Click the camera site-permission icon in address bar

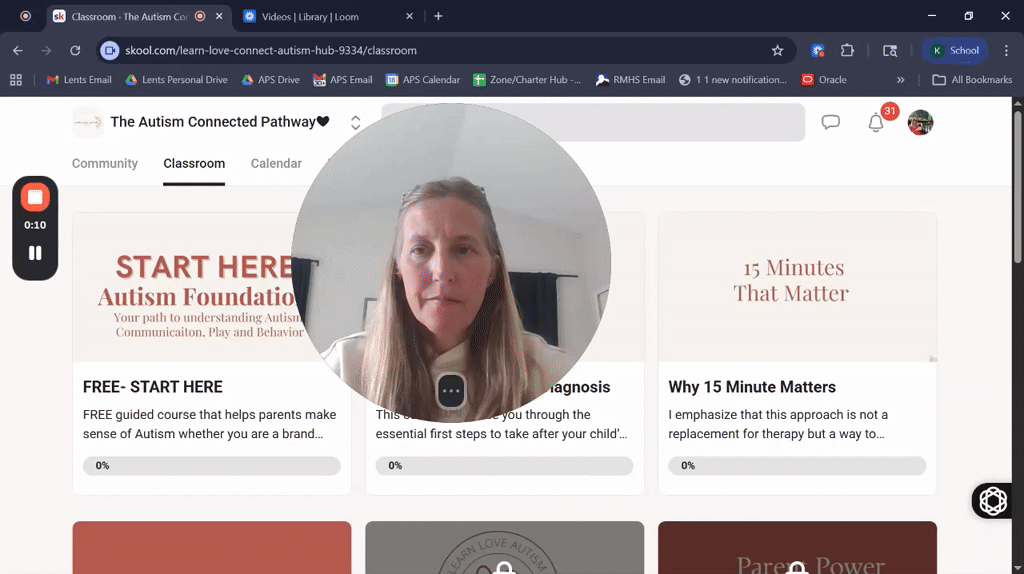(110, 50)
